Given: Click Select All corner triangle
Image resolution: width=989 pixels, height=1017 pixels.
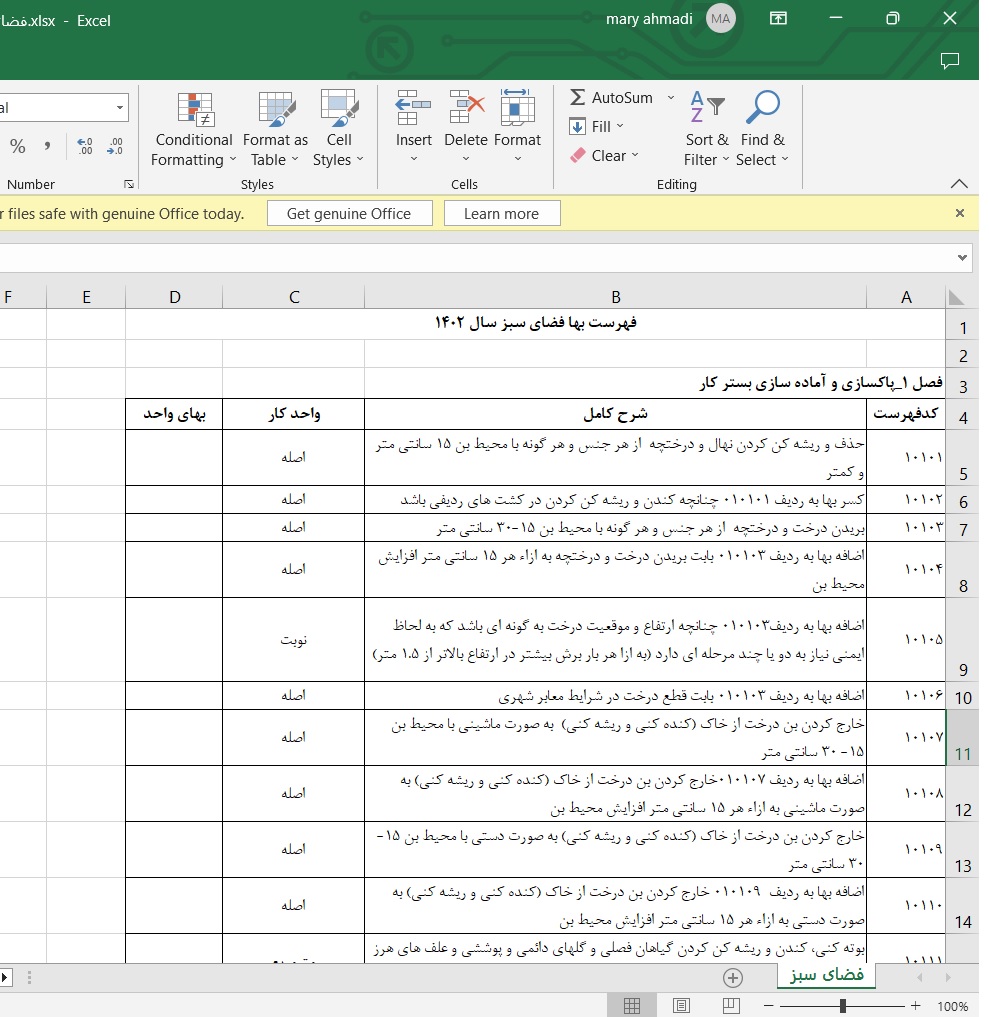Looking at the screenshot, I should [955, 297].
